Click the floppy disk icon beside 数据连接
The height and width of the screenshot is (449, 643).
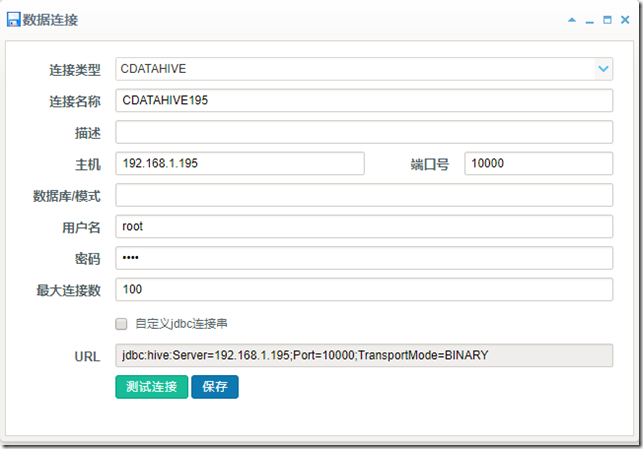(14, 19)
